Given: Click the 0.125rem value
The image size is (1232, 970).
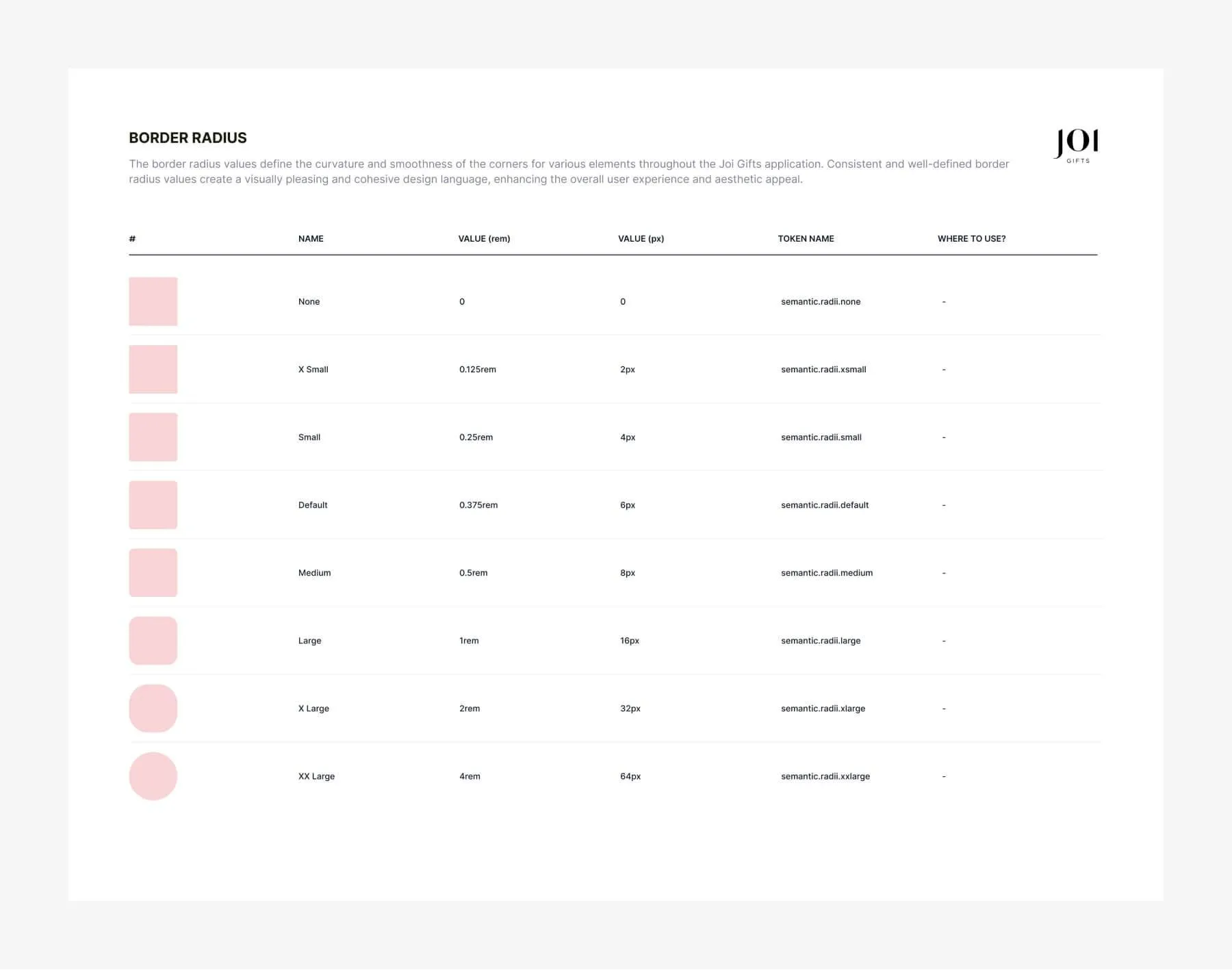Looking at the screenshot, I should [478, 369].
